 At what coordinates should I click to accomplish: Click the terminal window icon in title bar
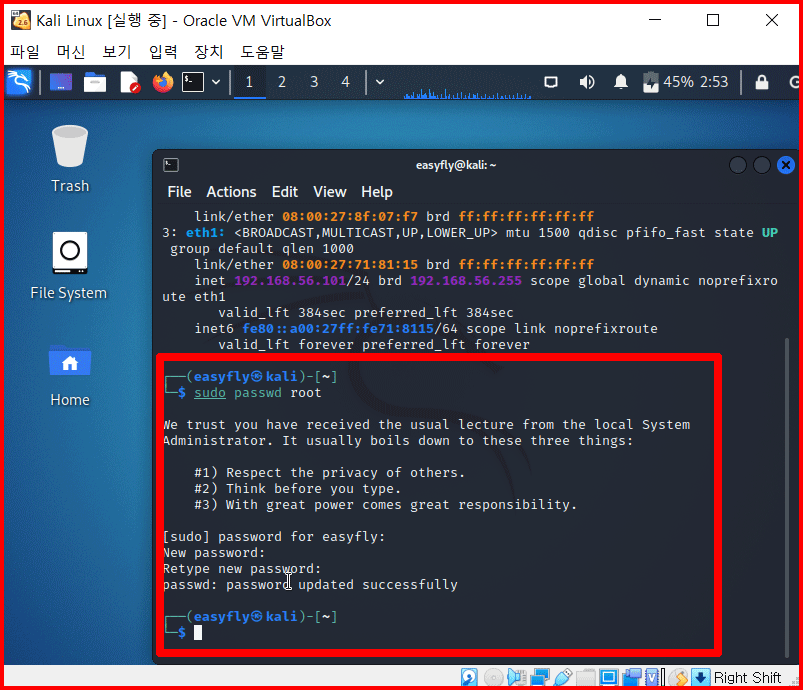171,165
